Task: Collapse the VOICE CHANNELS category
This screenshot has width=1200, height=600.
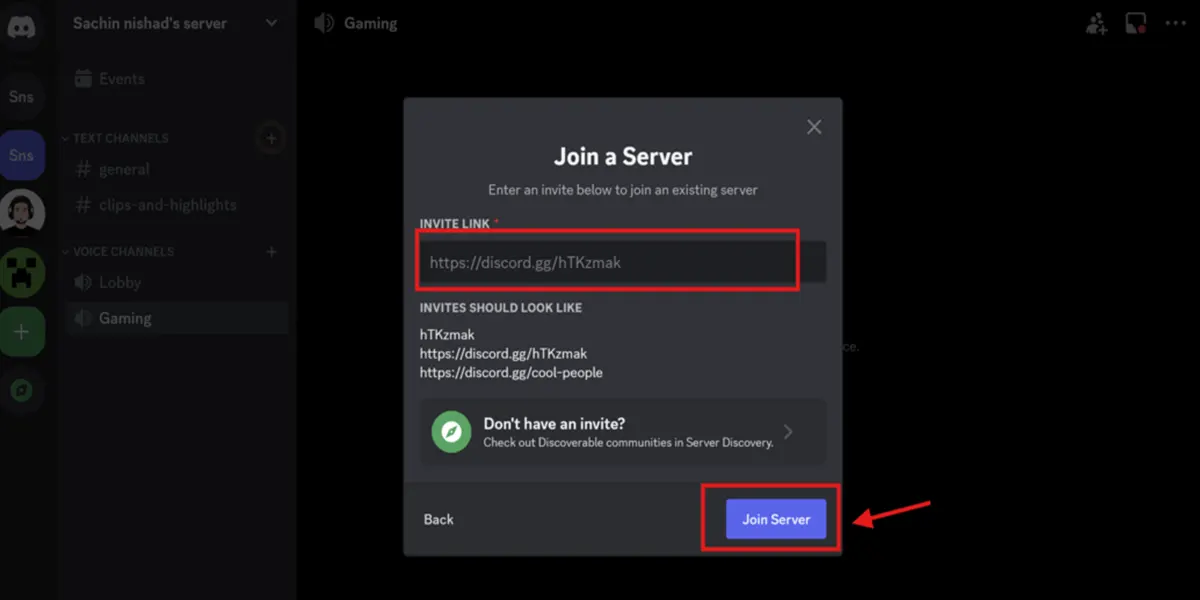Action: tap(118, 252)
